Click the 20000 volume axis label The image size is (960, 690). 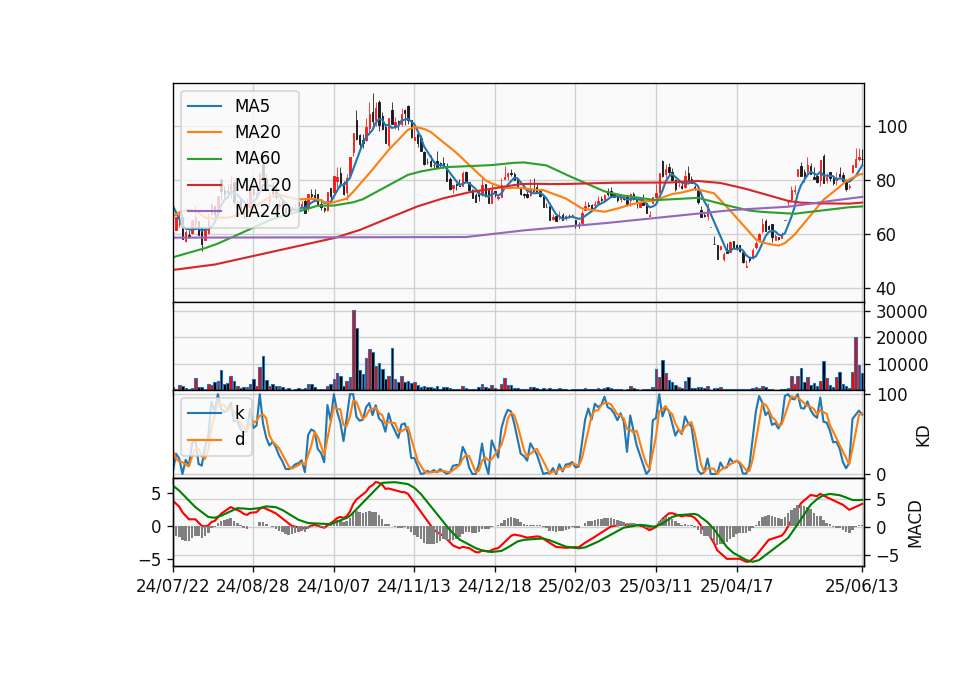[x=902, y=338]
